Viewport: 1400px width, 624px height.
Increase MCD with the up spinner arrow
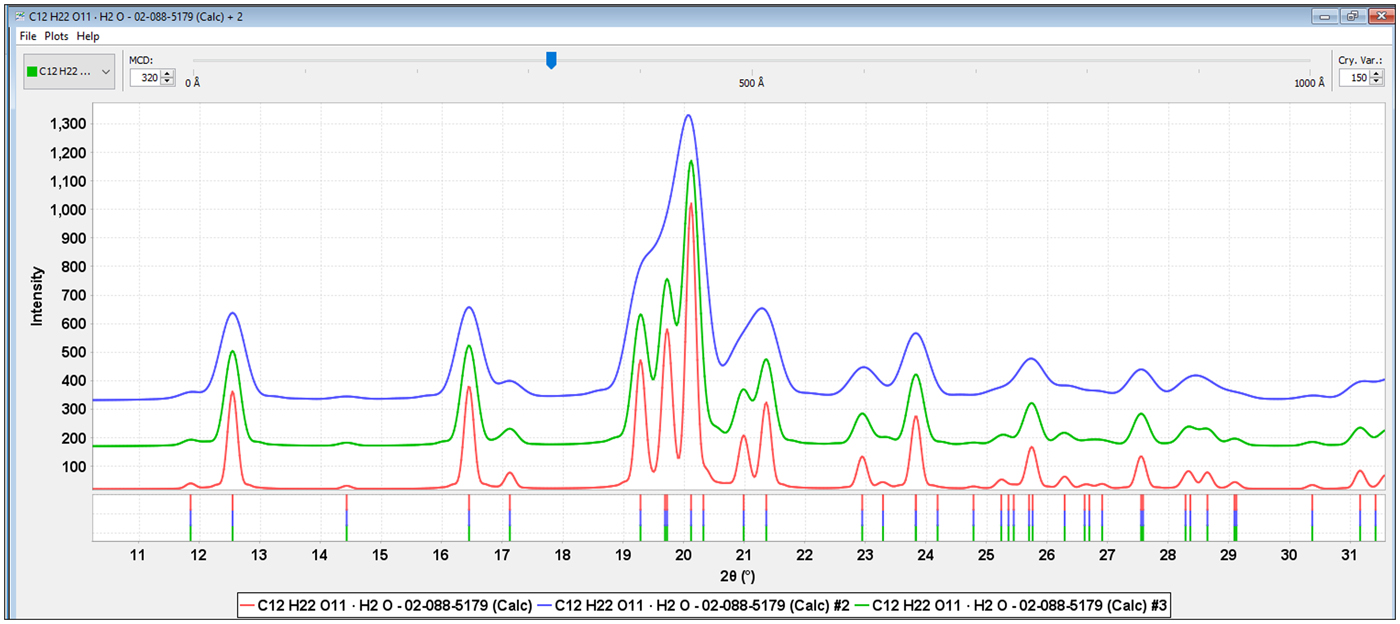click(168, 73)
